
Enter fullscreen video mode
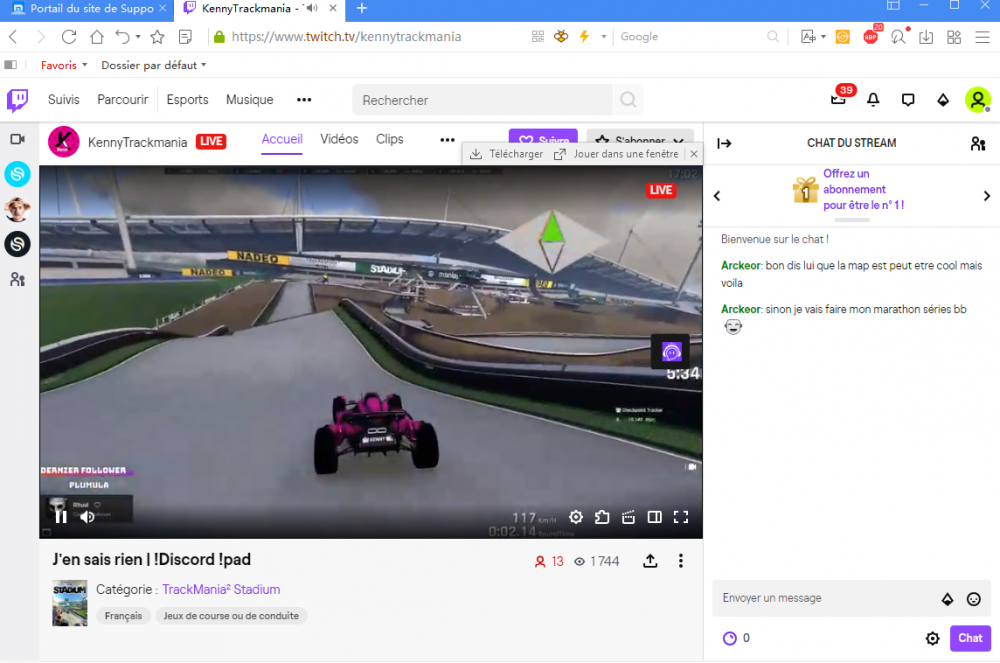tap(681, 517)
